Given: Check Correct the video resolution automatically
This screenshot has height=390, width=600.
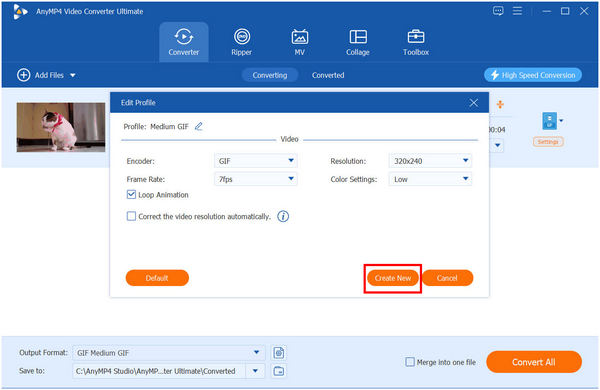Looking at the screenshot, I should (131, 216).
